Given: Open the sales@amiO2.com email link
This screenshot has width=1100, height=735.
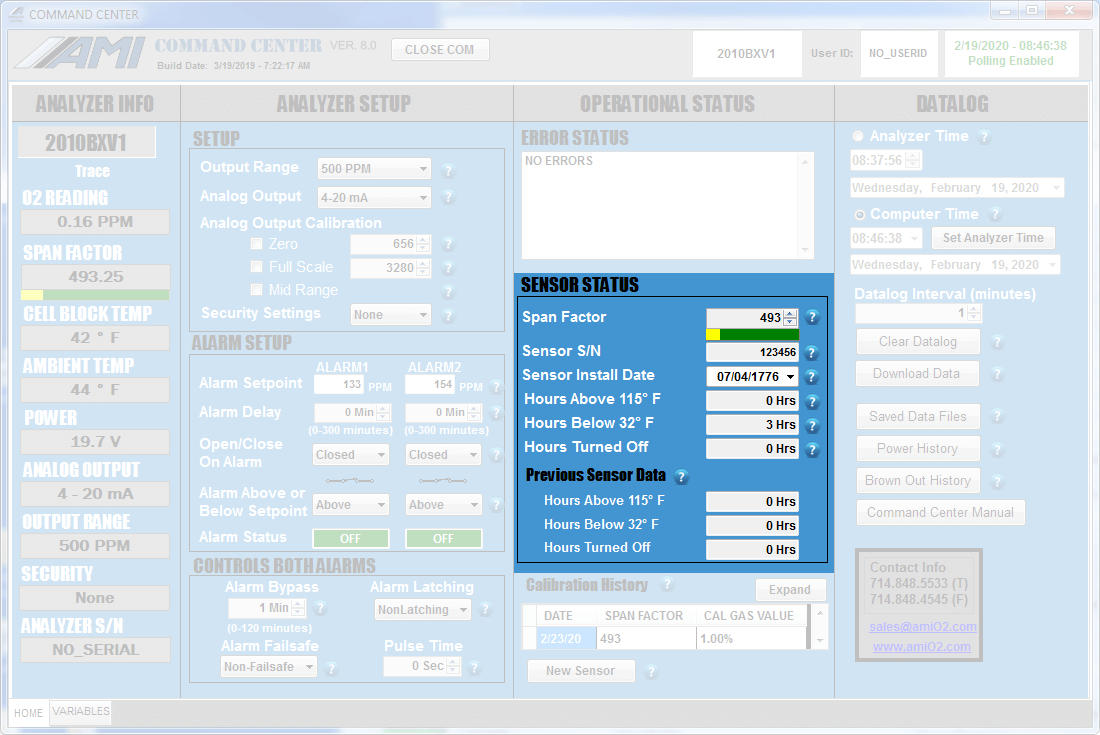Looking at the screenshot, I should click(923, 627).
